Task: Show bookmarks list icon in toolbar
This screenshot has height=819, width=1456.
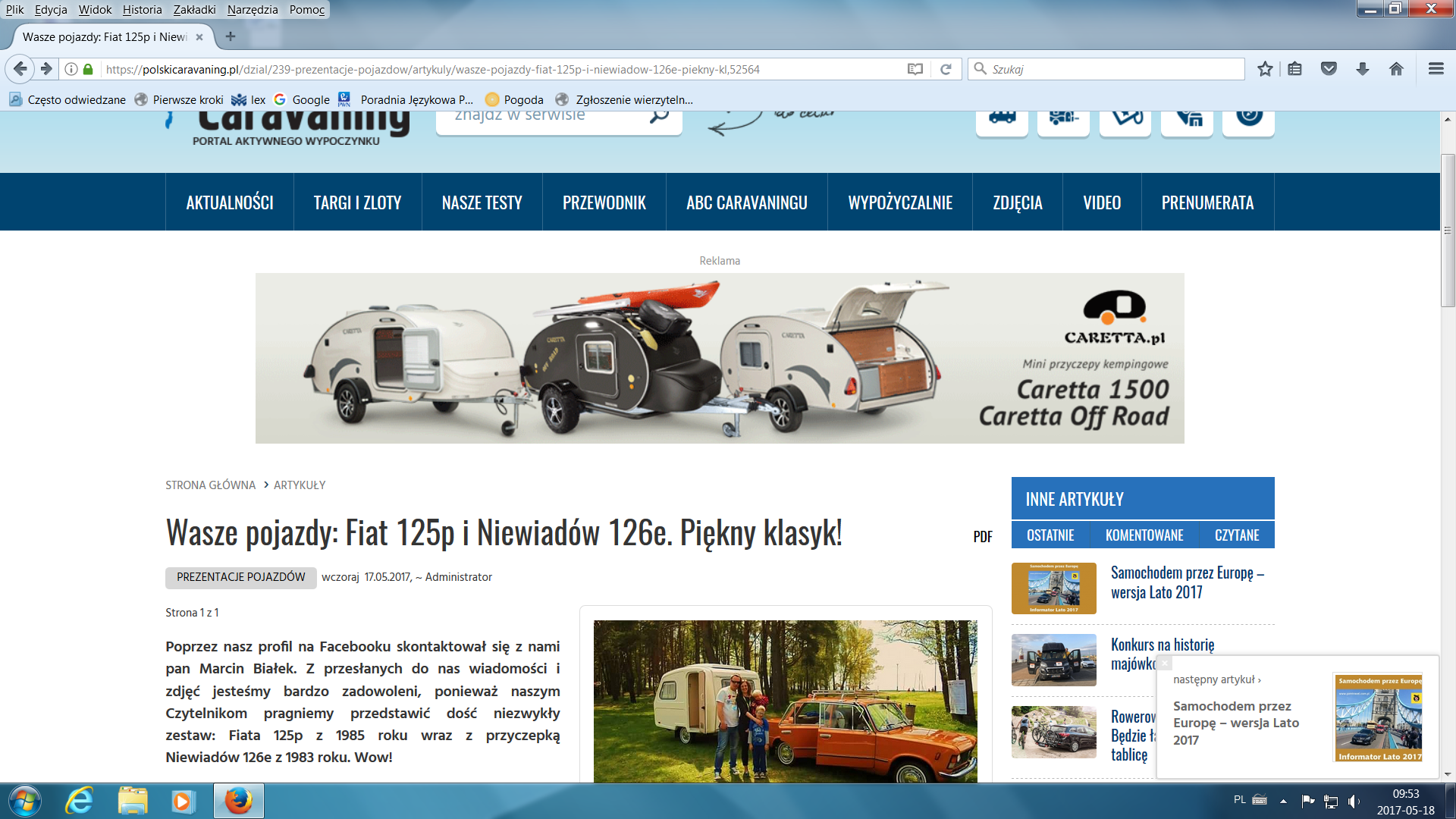Action: 1295,69
